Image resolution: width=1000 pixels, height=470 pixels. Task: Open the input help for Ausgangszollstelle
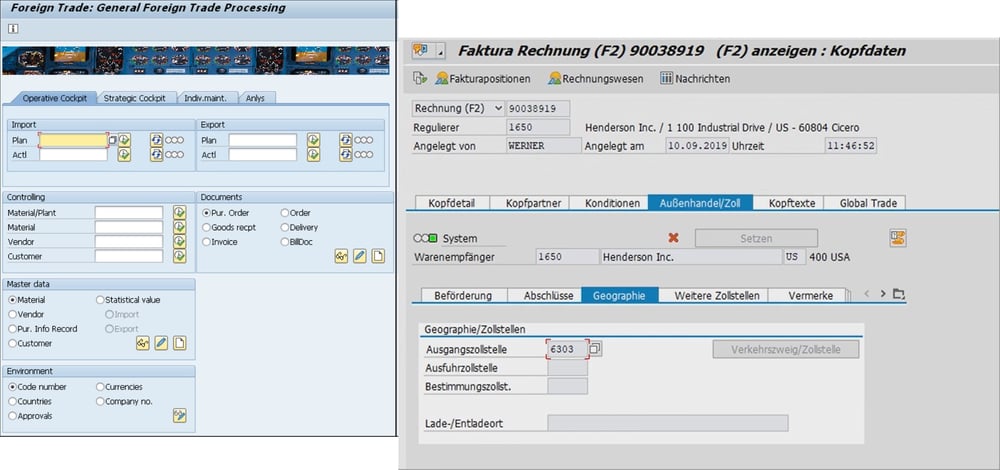tap(595, 349)
